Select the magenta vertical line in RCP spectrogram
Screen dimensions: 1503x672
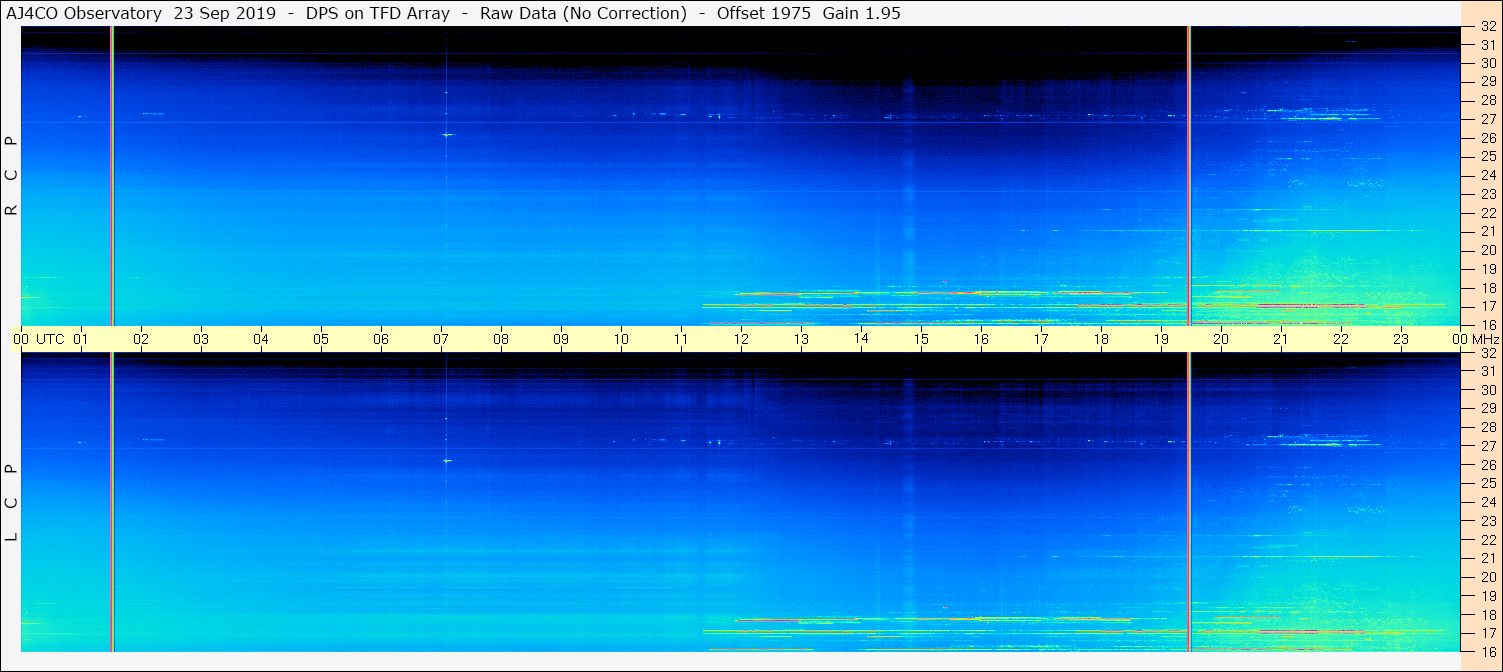click(x=1189, y=176)
